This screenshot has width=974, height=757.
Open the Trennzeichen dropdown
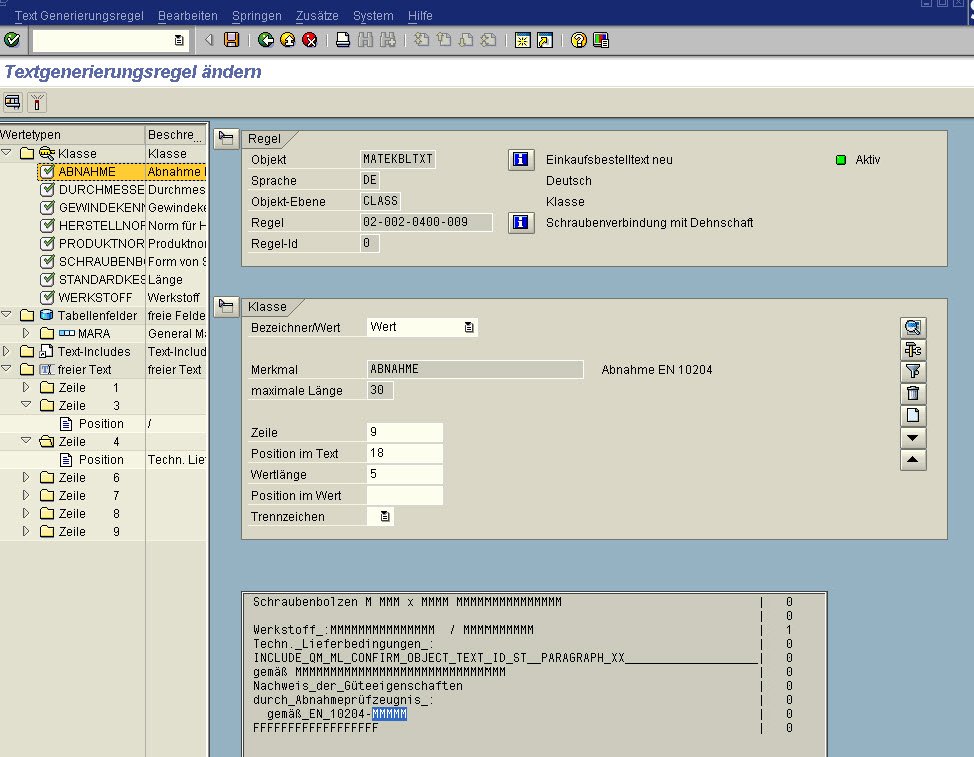click(x=385, y=517)
